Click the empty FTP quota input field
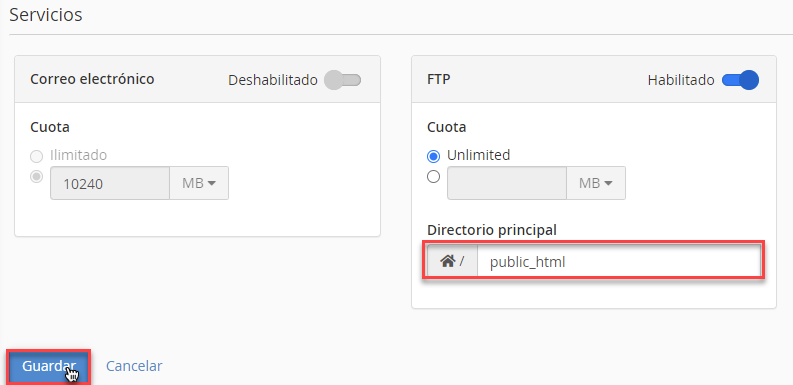The width and height of the screenshot is (793, 385). pos(507,183)
